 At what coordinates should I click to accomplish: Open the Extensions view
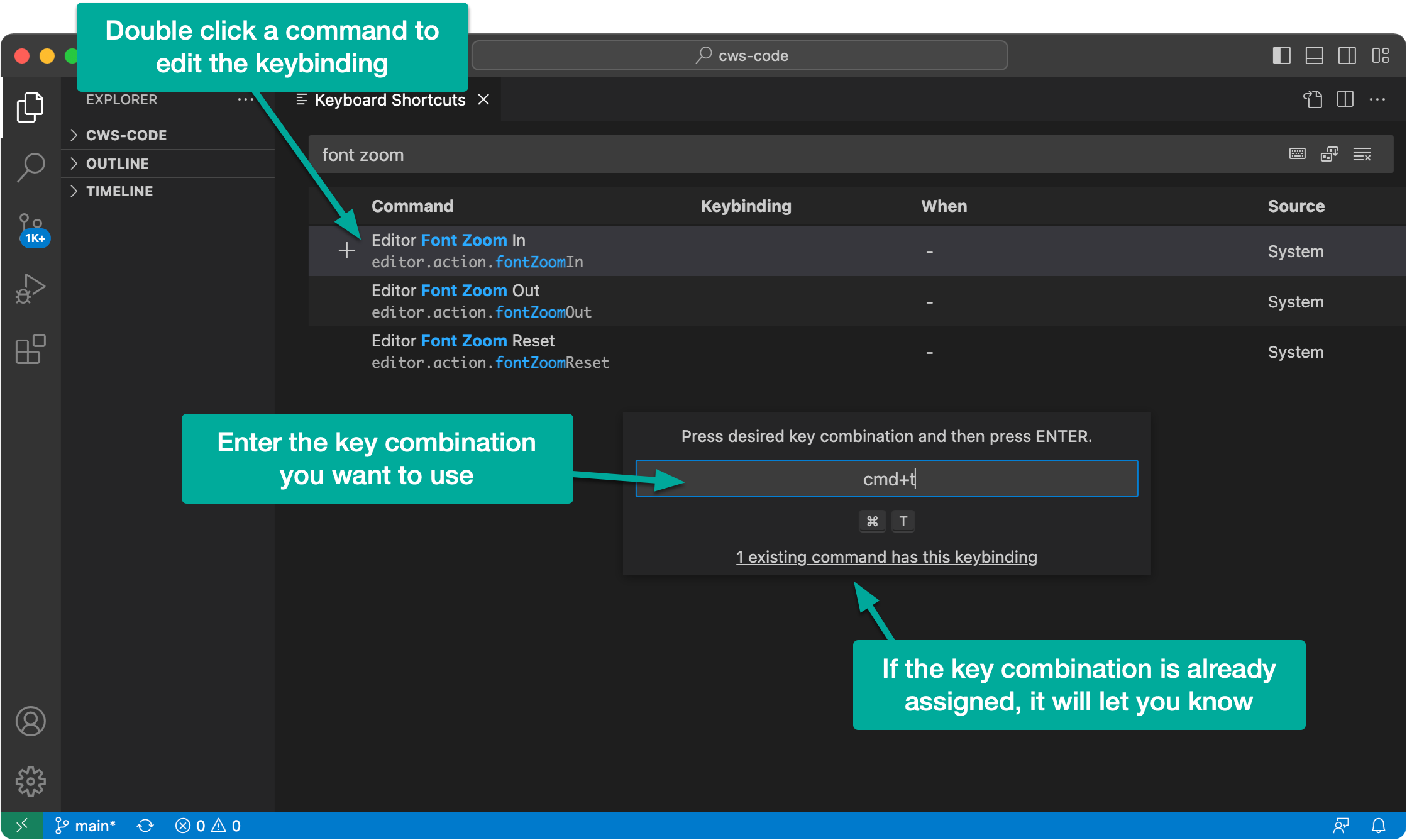pos(31,349)
